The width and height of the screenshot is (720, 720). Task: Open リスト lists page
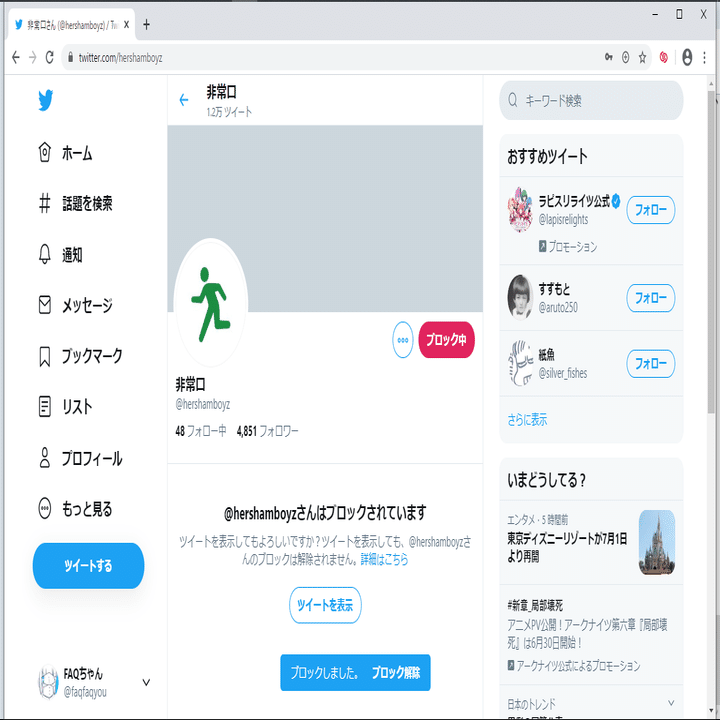coord(66,407)
